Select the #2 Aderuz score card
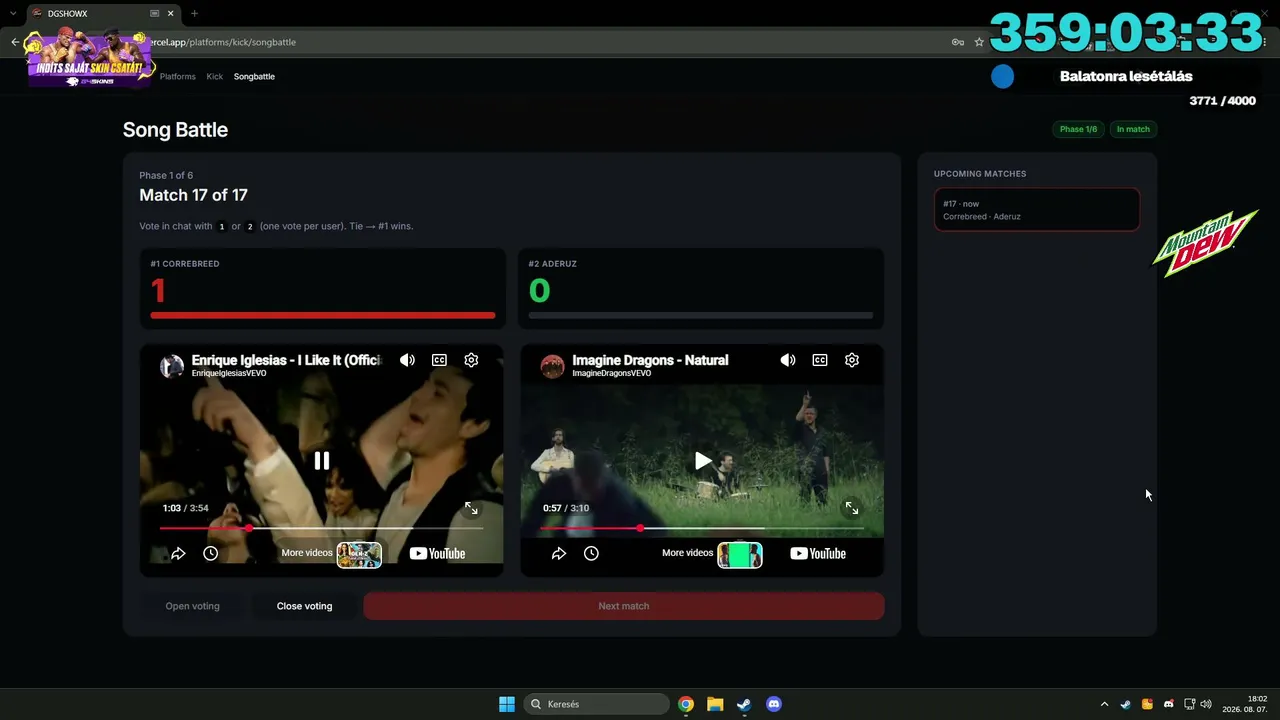This screenshot has height=720, width=1280. tap(701, 288)
